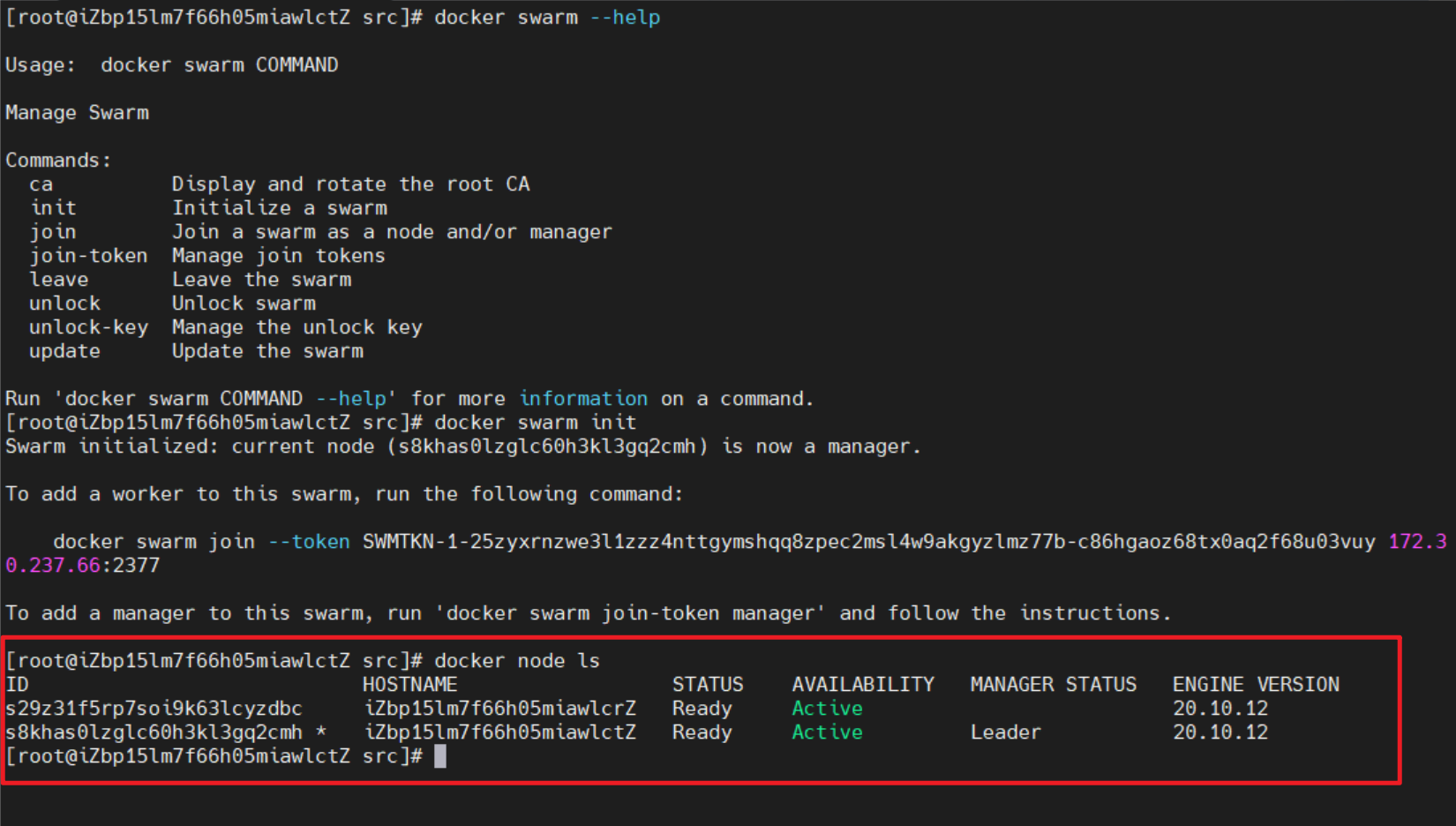Click the green Active status in Leader row

[x=827, y=732]
